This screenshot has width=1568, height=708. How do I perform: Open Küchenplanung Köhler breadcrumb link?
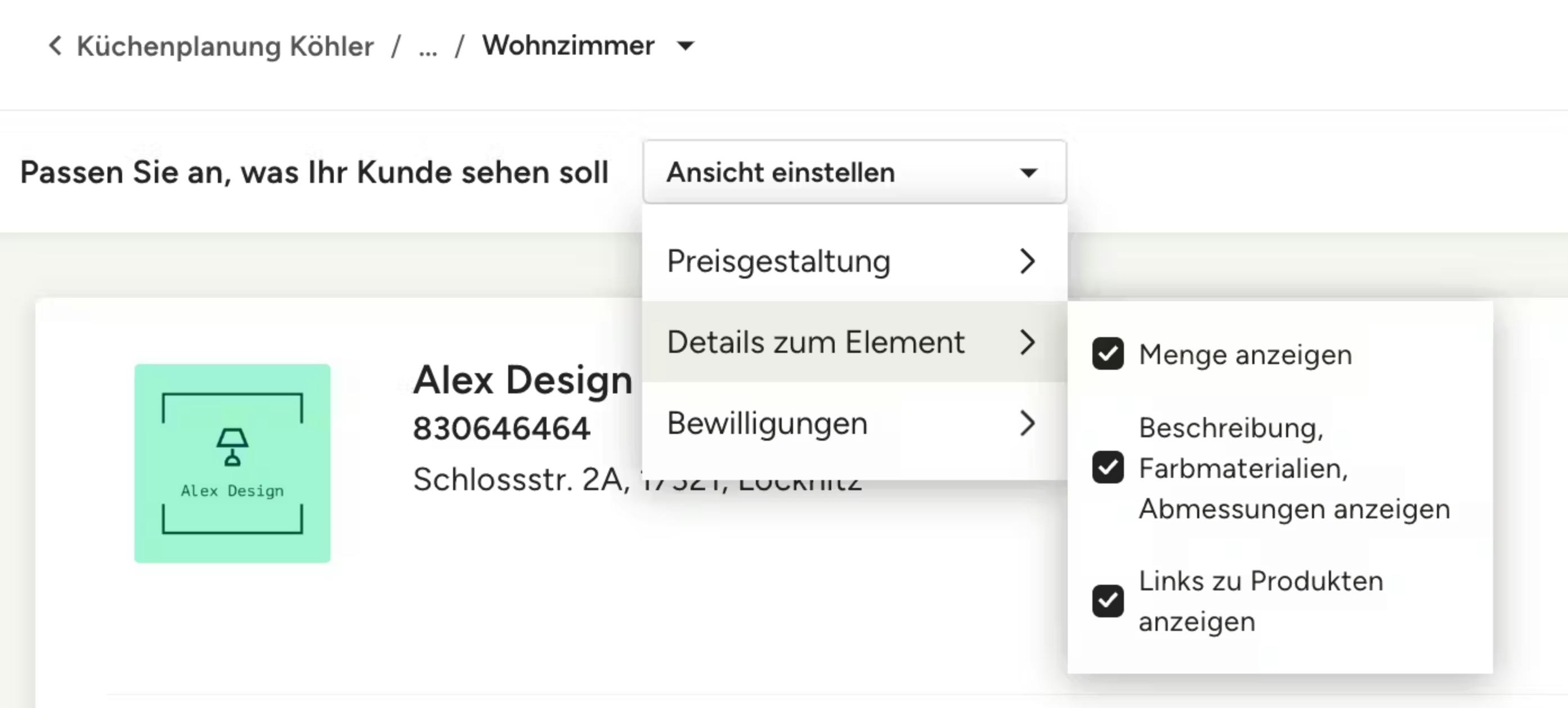coord(225,46)
